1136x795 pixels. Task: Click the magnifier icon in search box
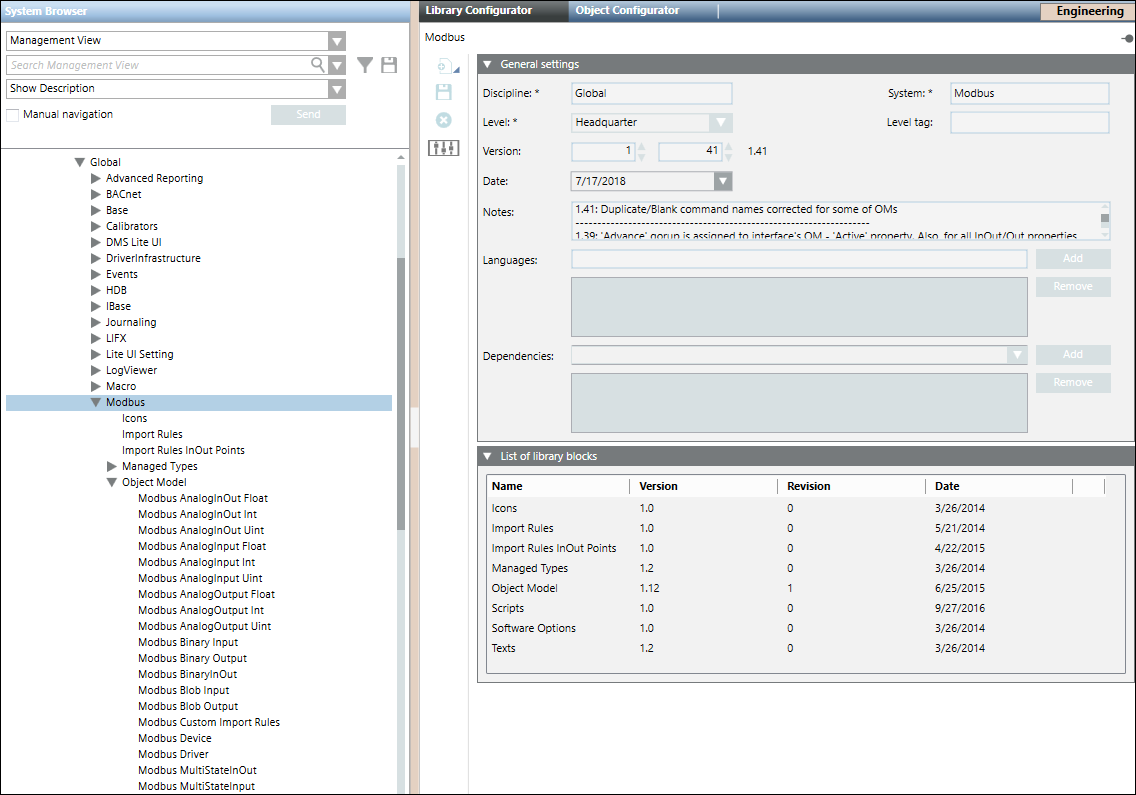click(x=318, y=65)
